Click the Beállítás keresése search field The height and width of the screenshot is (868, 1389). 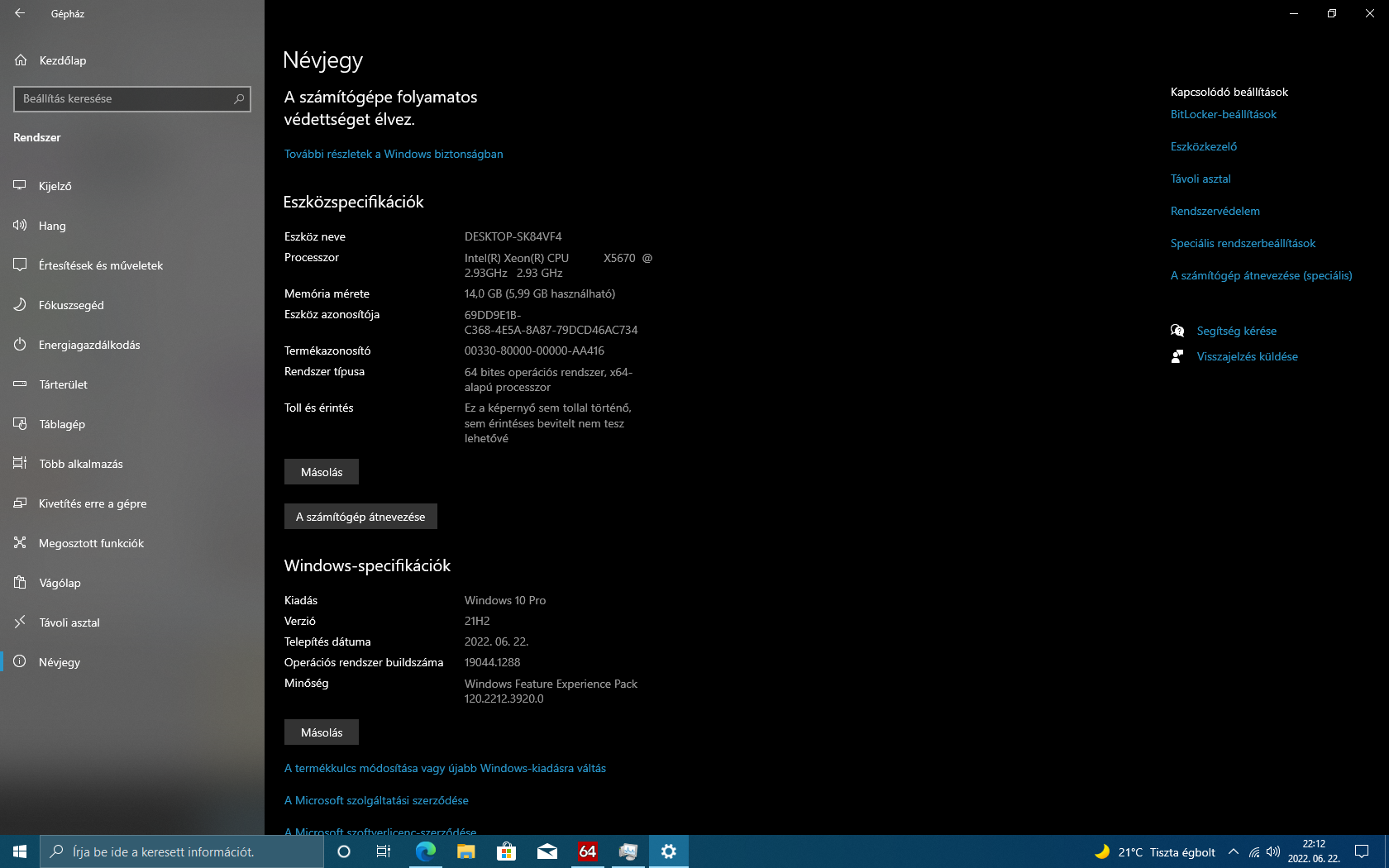tap(132, 98)
